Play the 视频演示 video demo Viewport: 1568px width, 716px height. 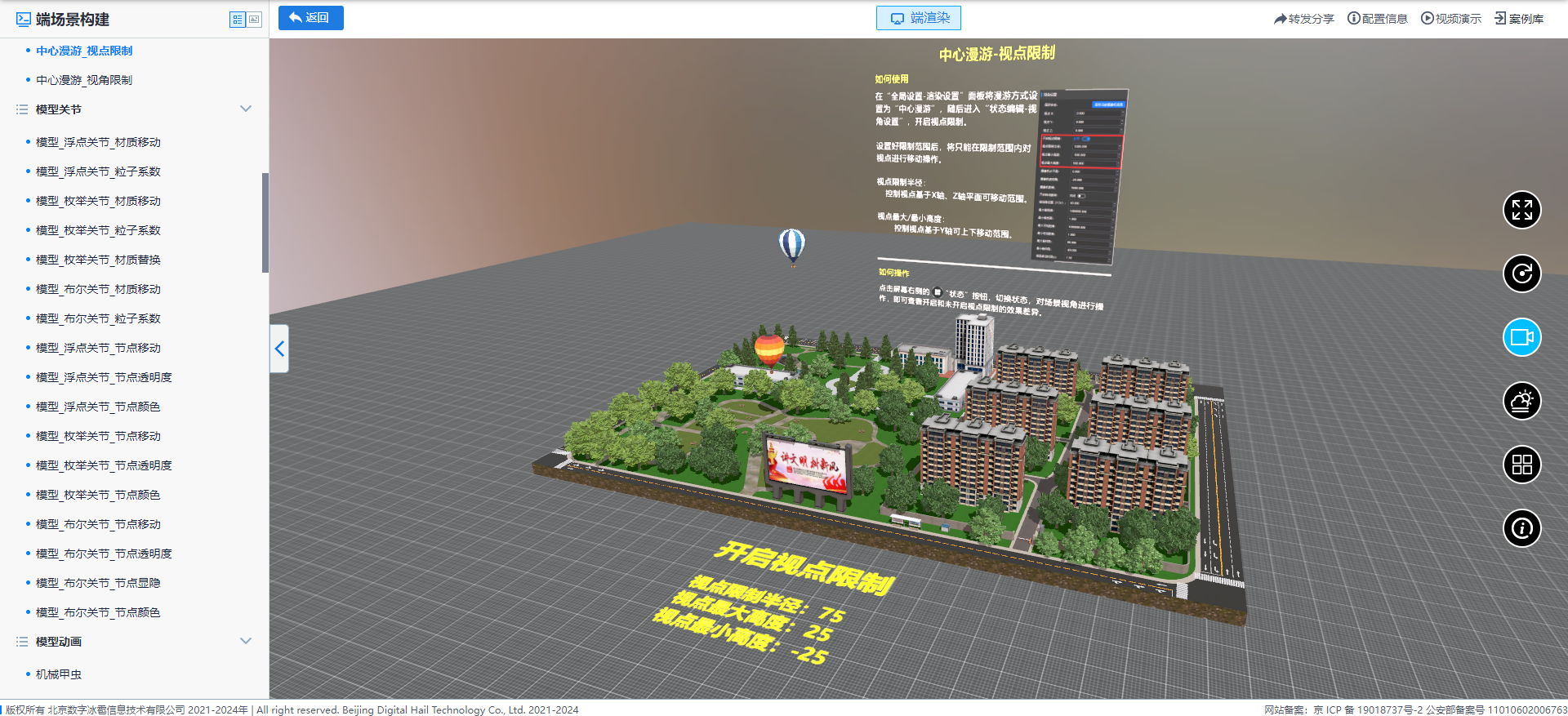[1450, 19]
